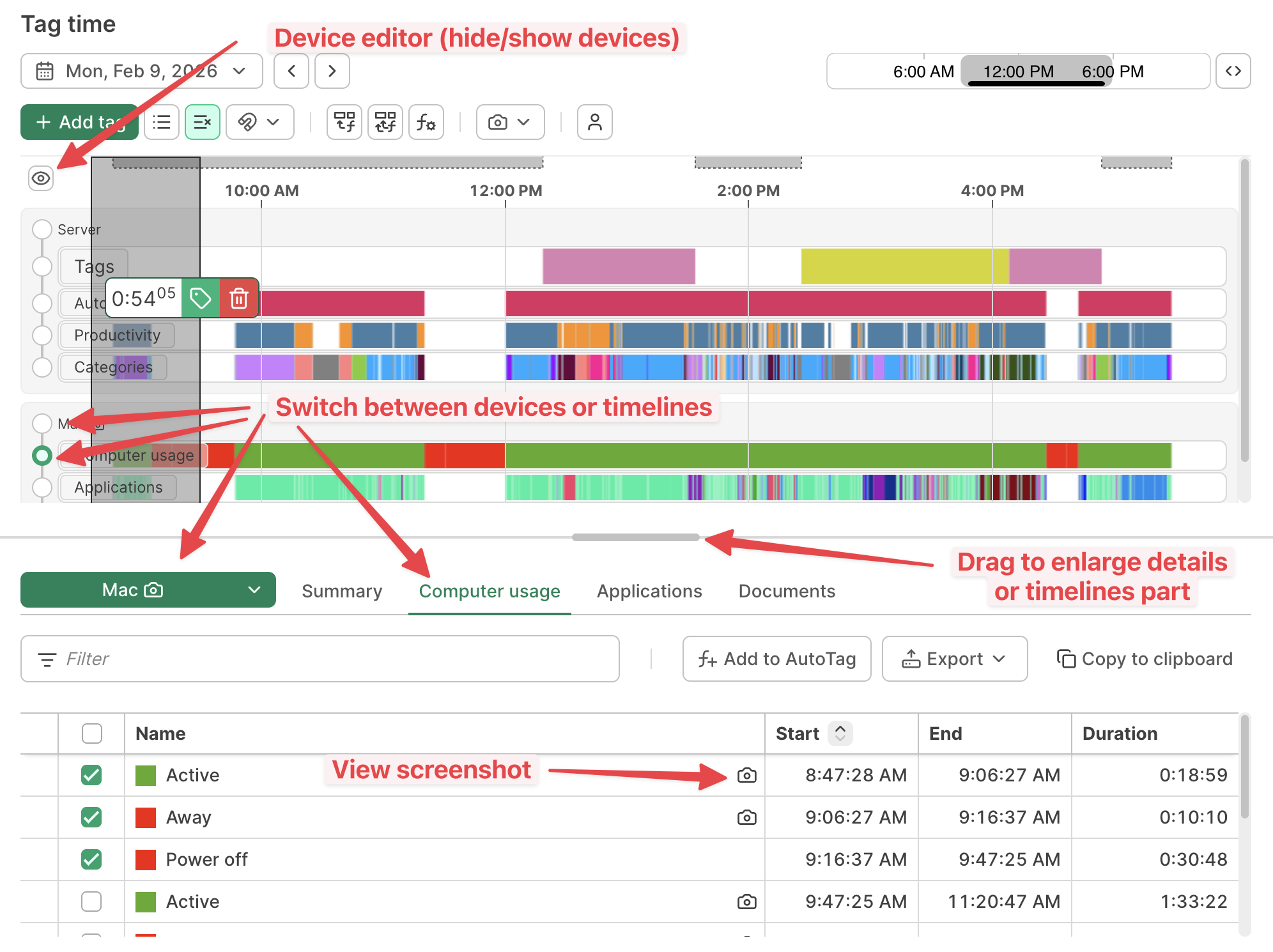
Task: Open the device editor eye icon
Action: pos(41,178)
